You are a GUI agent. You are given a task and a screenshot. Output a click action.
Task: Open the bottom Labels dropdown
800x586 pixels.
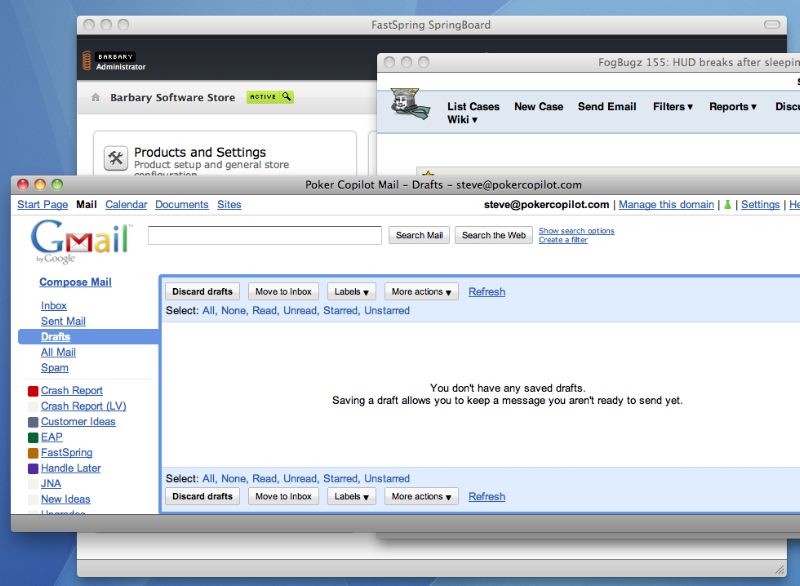[352, 496]
